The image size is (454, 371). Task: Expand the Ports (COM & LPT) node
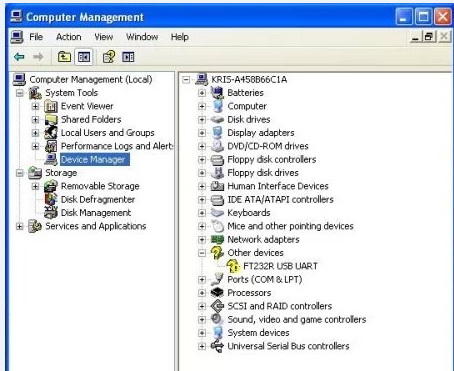(202, 279)
